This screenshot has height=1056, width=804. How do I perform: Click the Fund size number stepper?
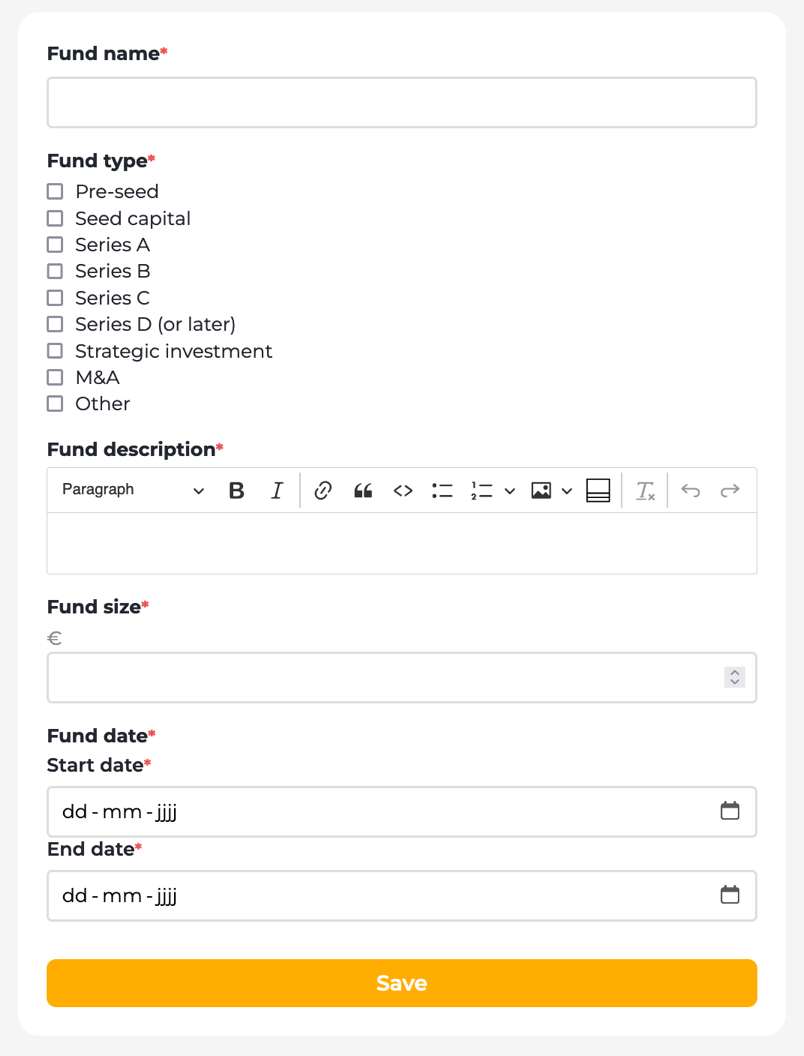click(x=734, y=677)
